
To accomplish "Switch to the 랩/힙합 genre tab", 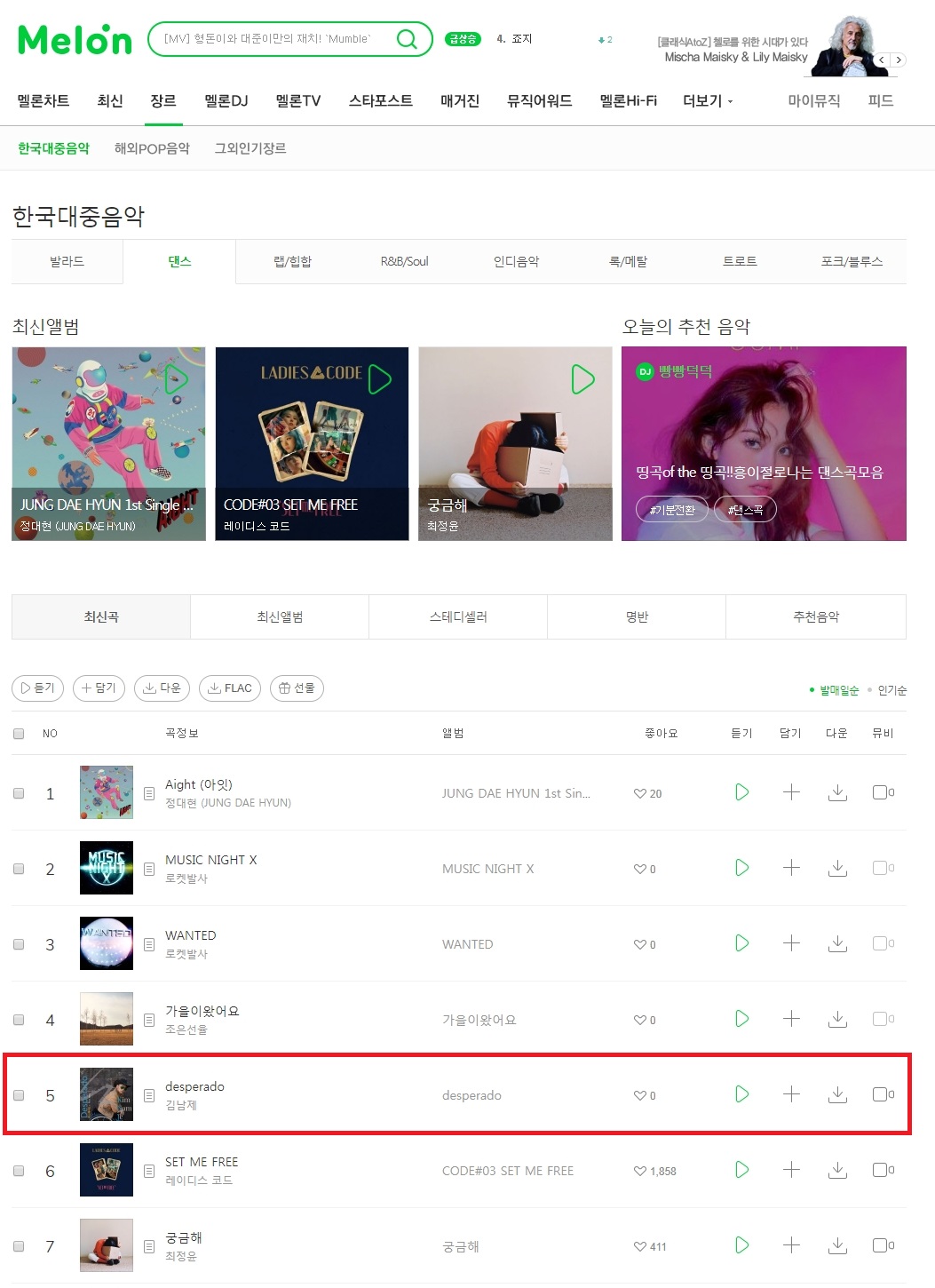I will click(x=292, y=261).
